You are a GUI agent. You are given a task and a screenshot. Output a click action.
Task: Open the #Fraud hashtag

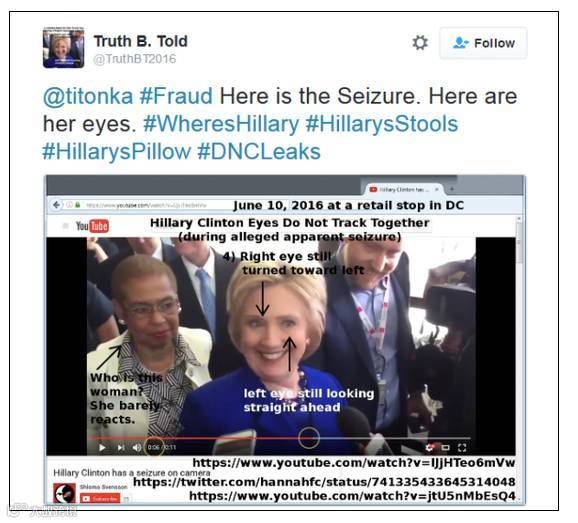176,96
